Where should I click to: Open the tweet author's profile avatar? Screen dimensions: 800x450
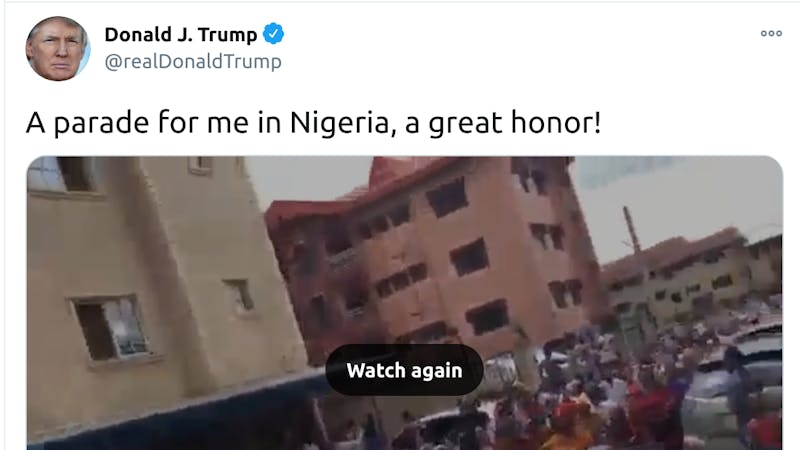[58, 48]
